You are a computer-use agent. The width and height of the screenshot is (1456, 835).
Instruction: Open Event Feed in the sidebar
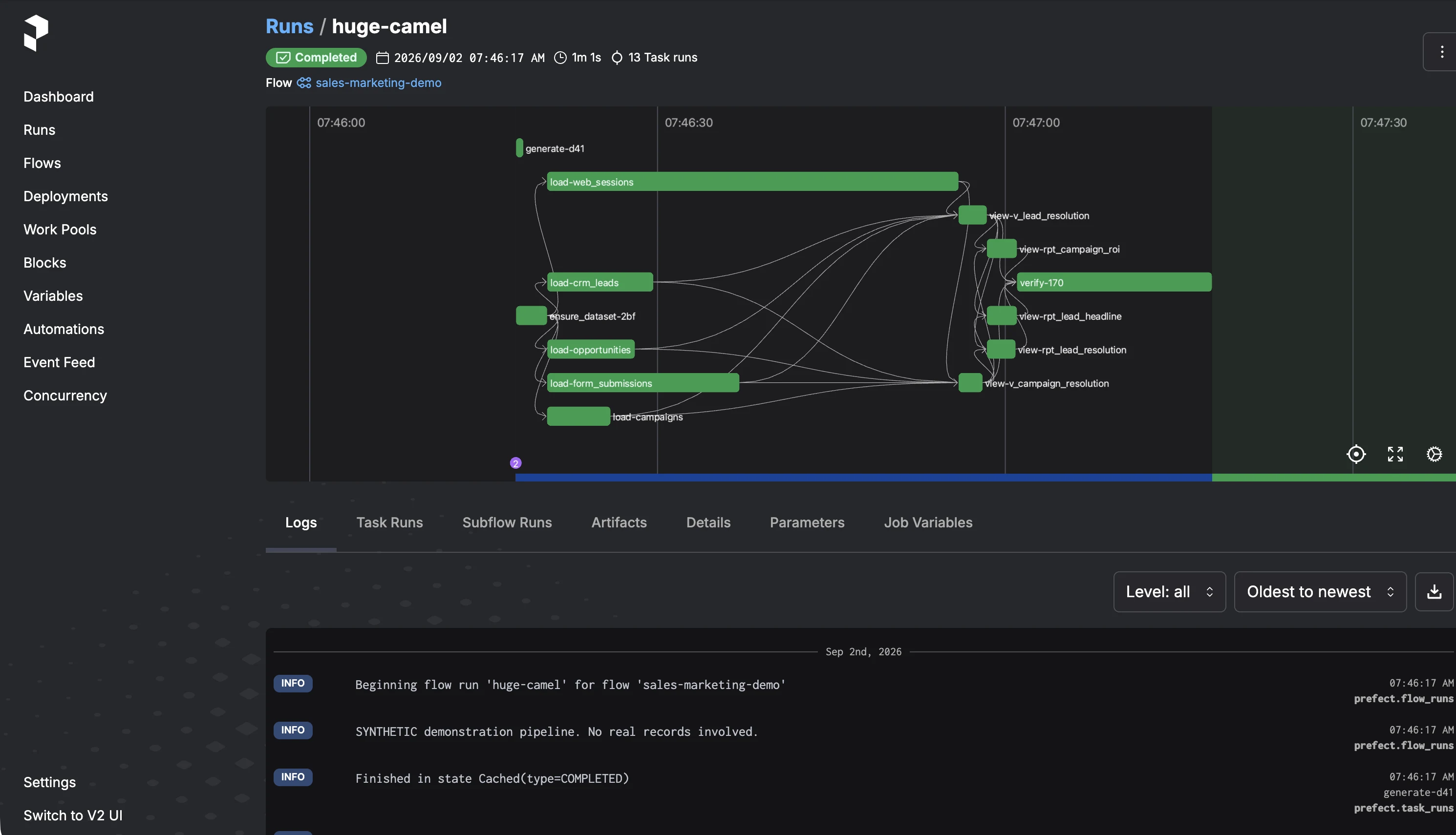click(x=59, y=362)
